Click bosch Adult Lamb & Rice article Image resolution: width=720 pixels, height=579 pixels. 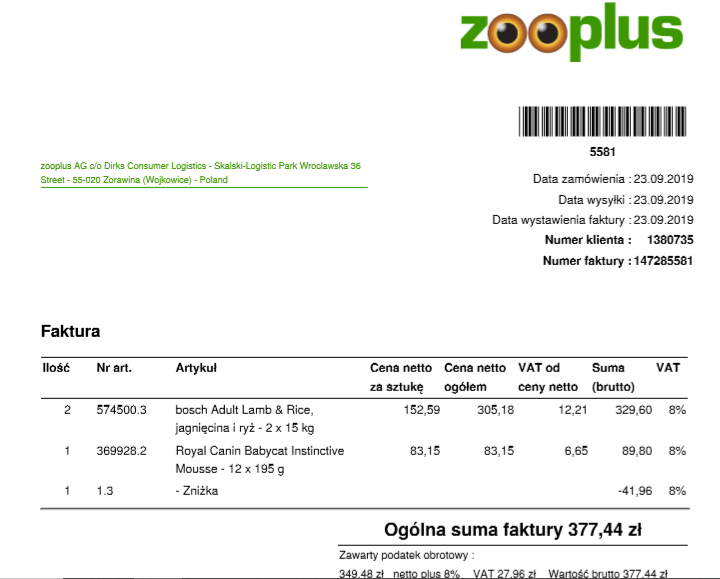[245, 419]
